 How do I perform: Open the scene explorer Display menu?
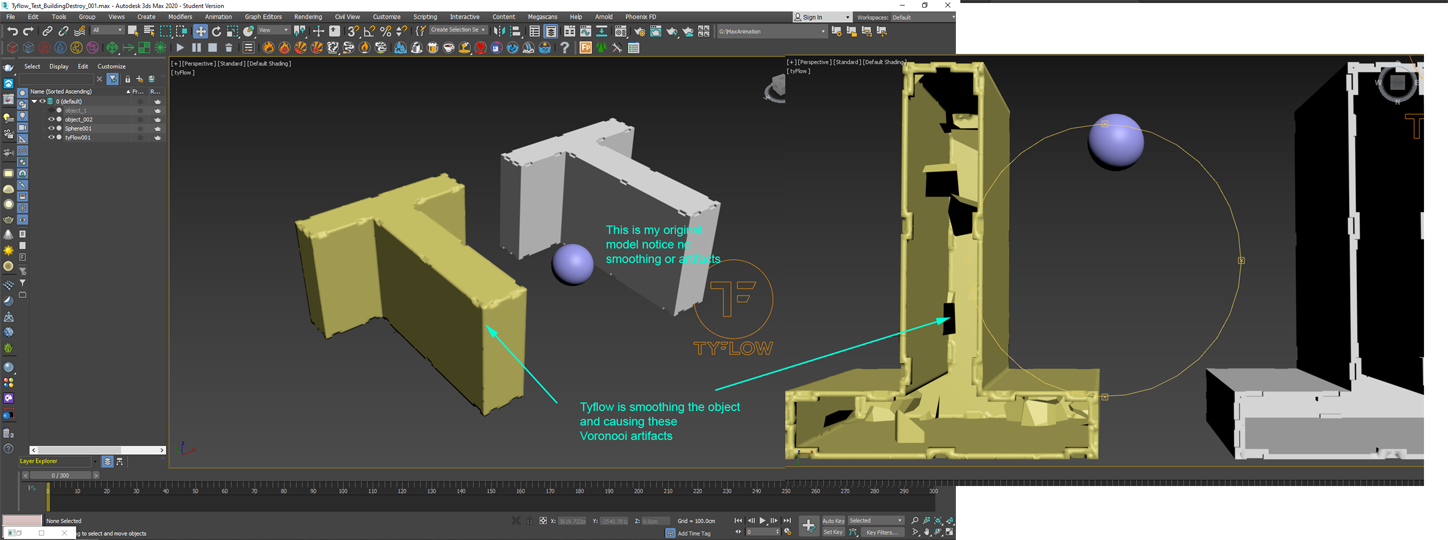pos(59,66)
